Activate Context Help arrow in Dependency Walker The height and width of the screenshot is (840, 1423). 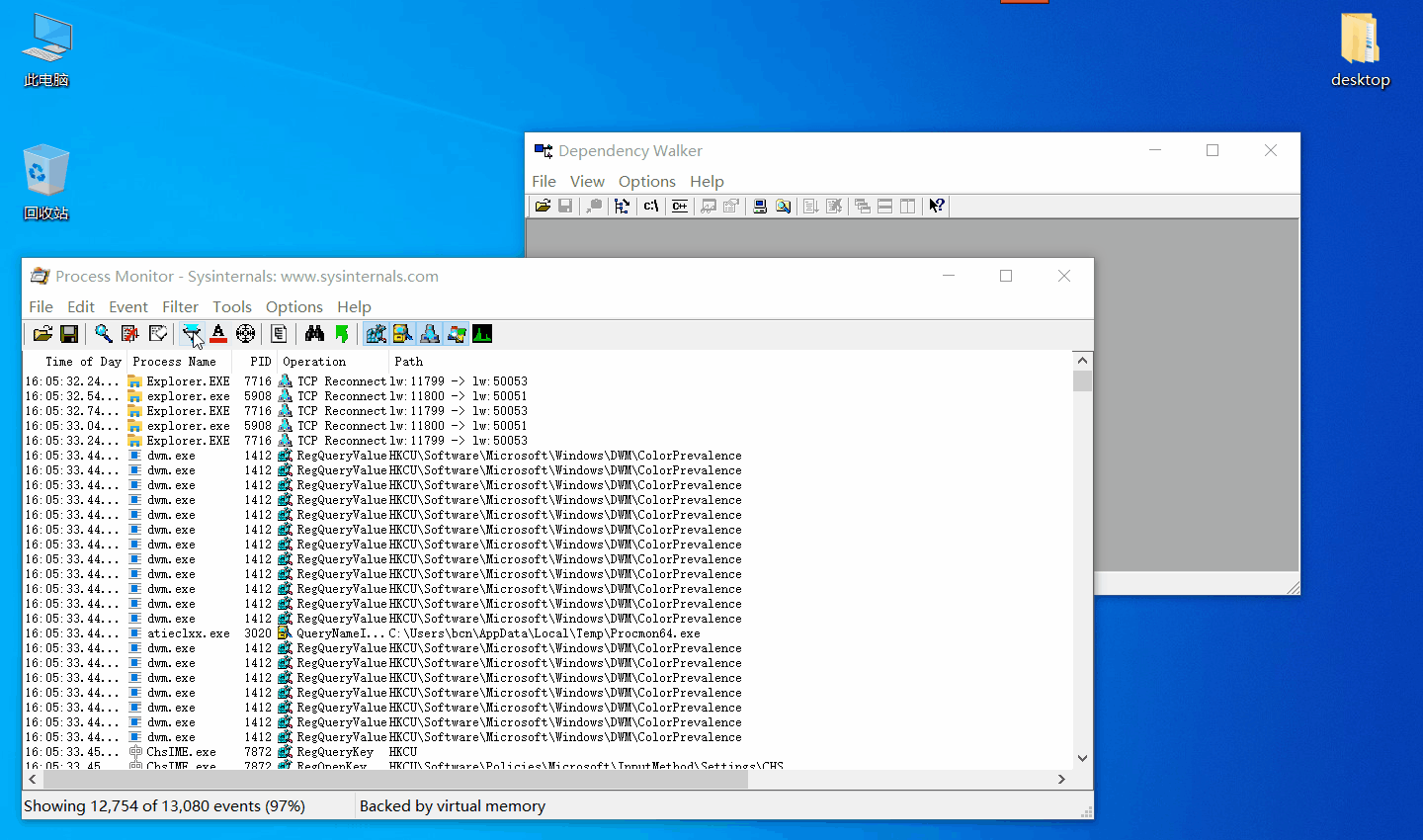937,207
